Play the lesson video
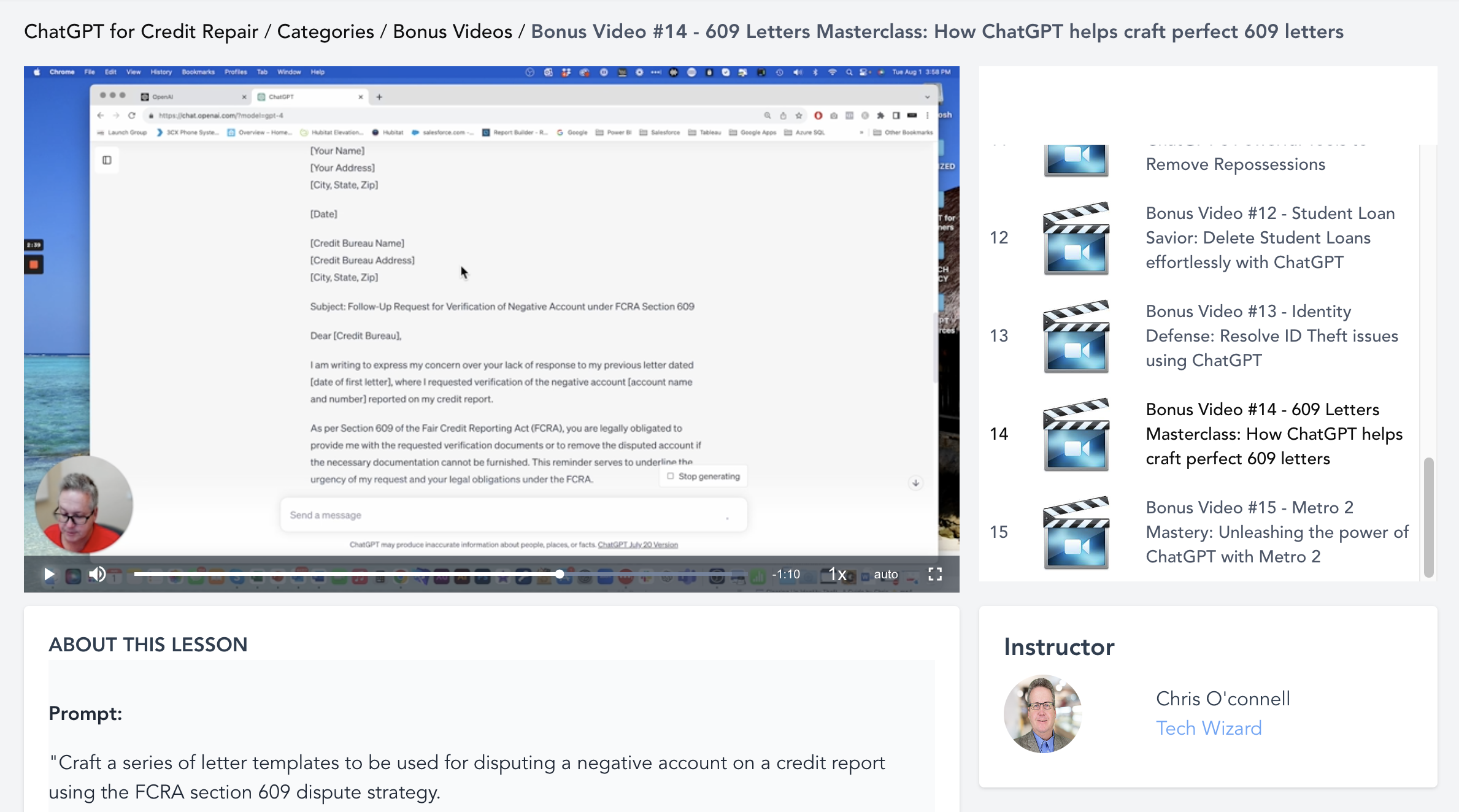 pyautogui.click(x=49, y=574)
